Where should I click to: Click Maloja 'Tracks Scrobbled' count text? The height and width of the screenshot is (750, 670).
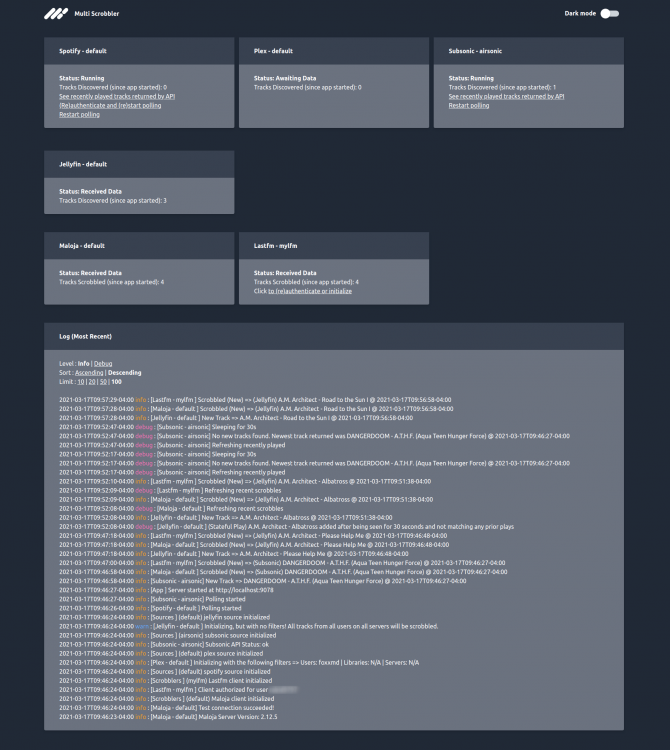tap(111, 282)
